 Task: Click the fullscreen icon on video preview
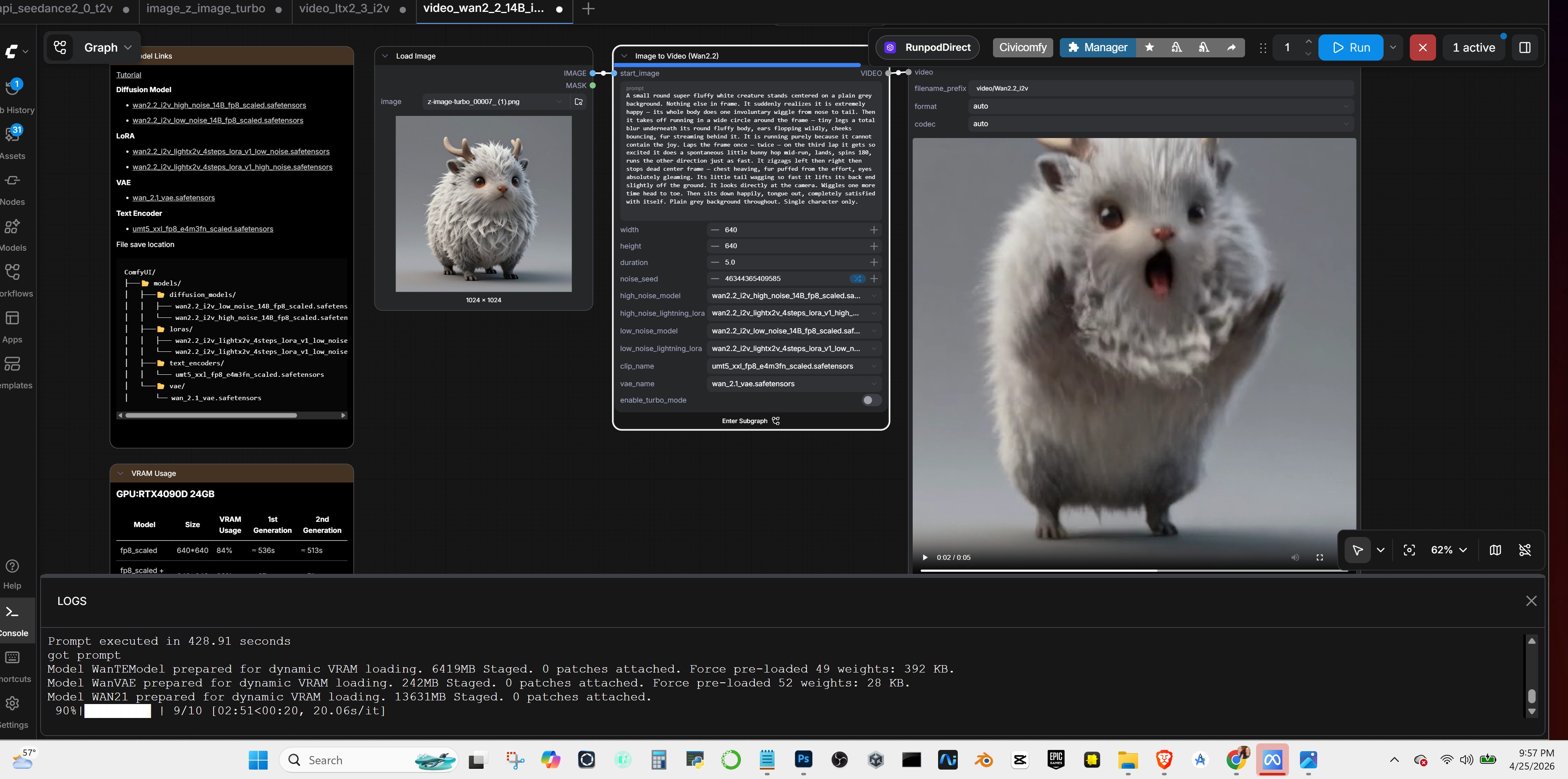[x=1320, y=557]
